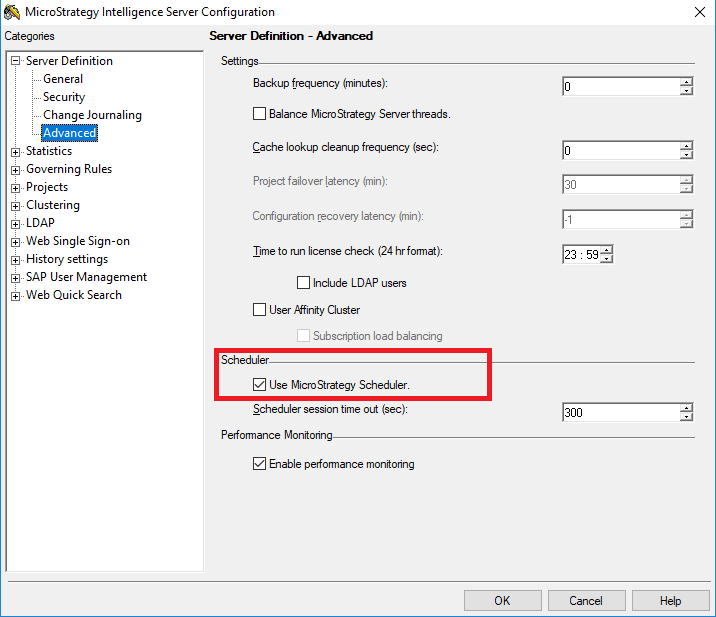Expand the Statistics category
The width and height of the screenshot is (716, 617).
tap(16, 152)
